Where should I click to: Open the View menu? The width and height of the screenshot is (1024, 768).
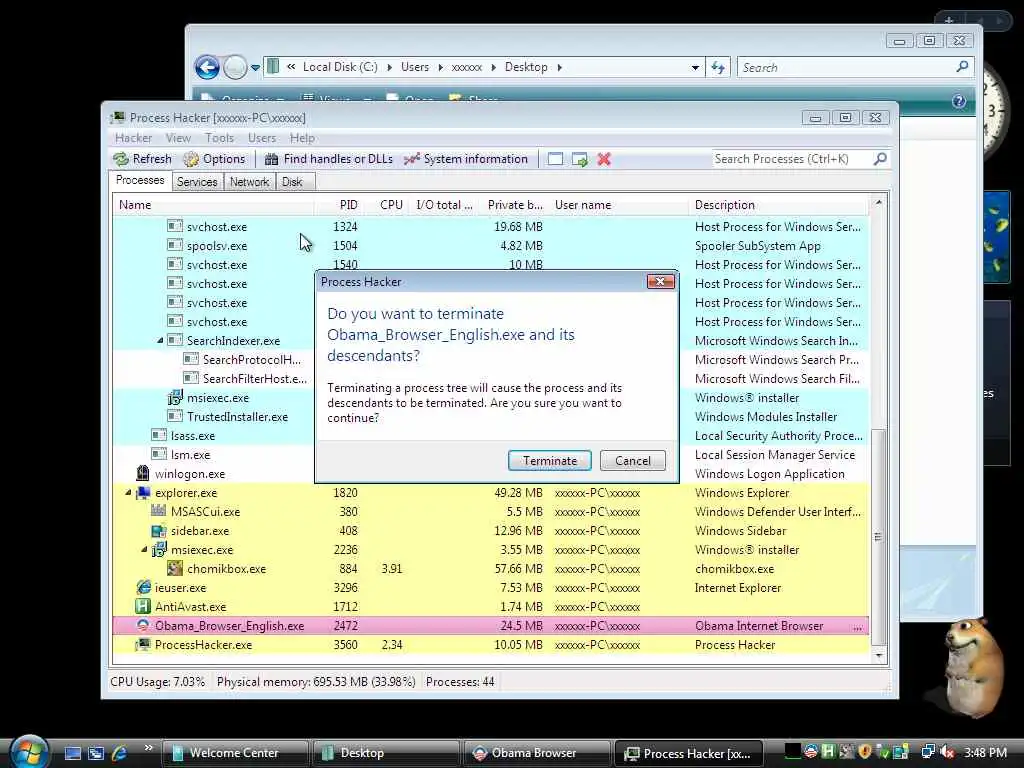tap(178, 138)
